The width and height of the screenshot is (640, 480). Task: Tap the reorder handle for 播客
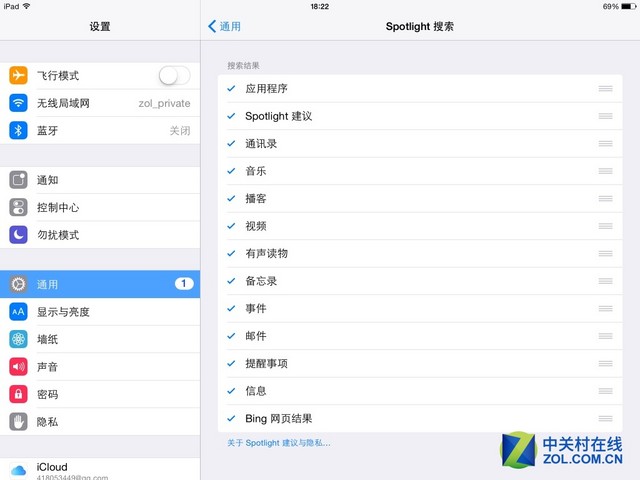click(x=605, y=198)
